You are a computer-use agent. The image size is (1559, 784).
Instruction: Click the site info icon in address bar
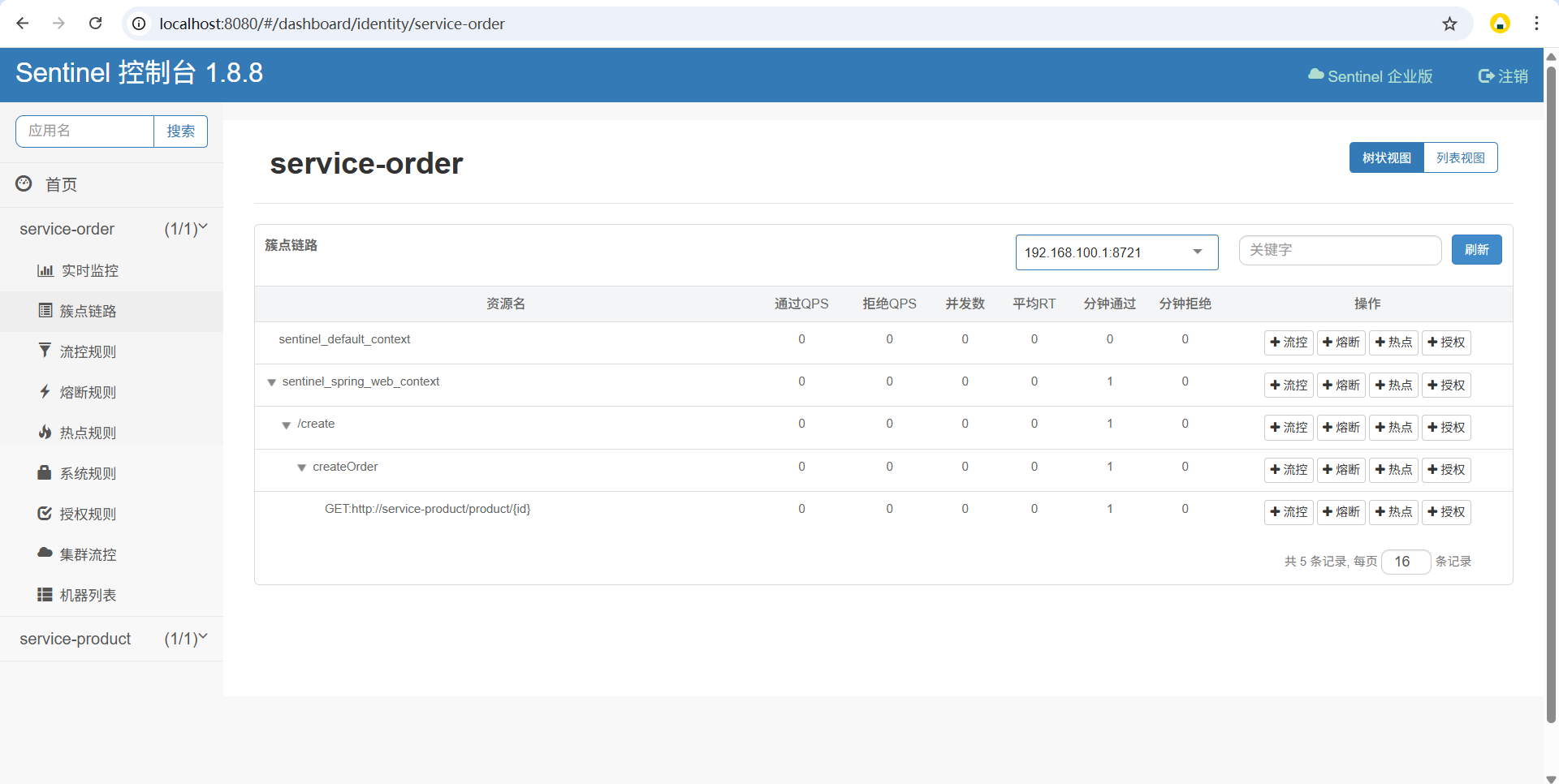[139, 24]
